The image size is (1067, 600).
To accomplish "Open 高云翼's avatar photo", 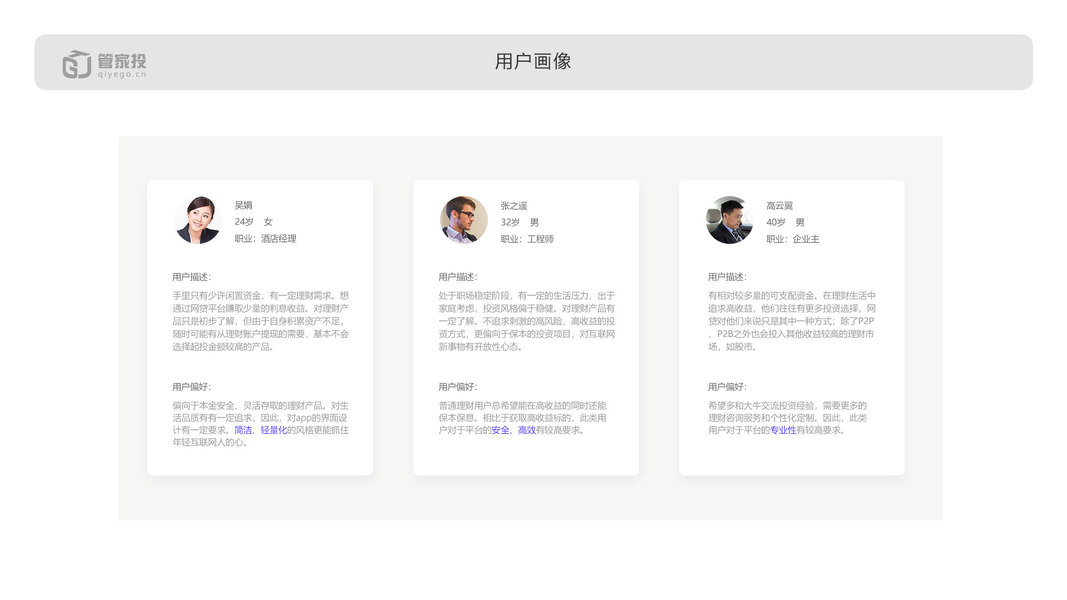I will click(x=729, y=220).
